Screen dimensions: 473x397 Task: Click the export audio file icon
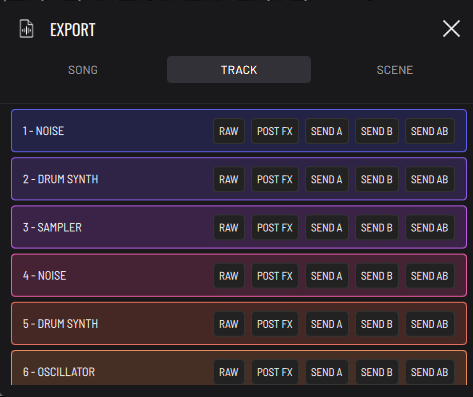tap(26, 29)
